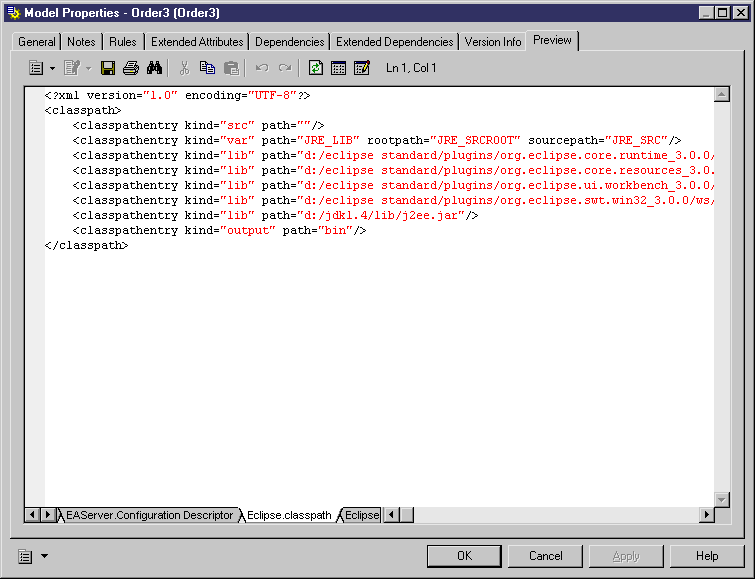Open the Dependencies tab

coord(289,42)
